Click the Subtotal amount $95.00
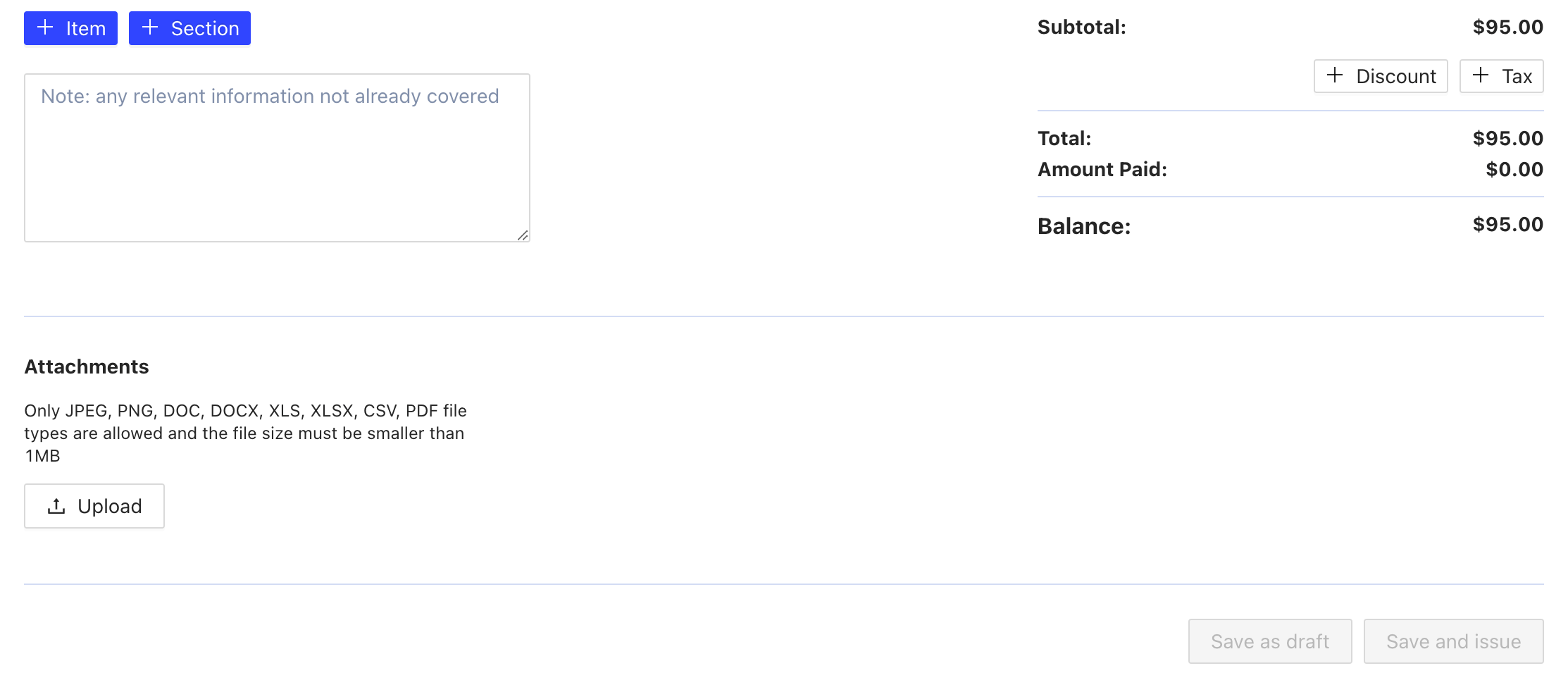Screen dimensions: 1568x685 pos(1507,27)
